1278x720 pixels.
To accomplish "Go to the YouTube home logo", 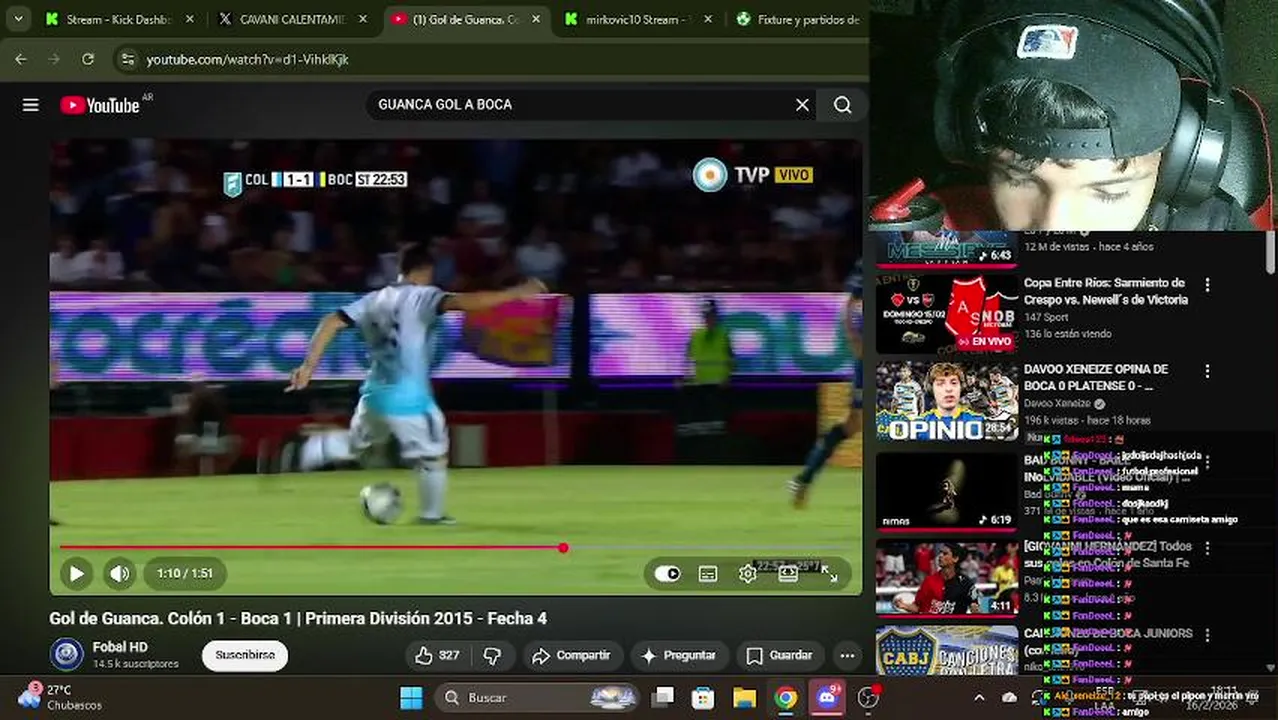I will point(100,105).
